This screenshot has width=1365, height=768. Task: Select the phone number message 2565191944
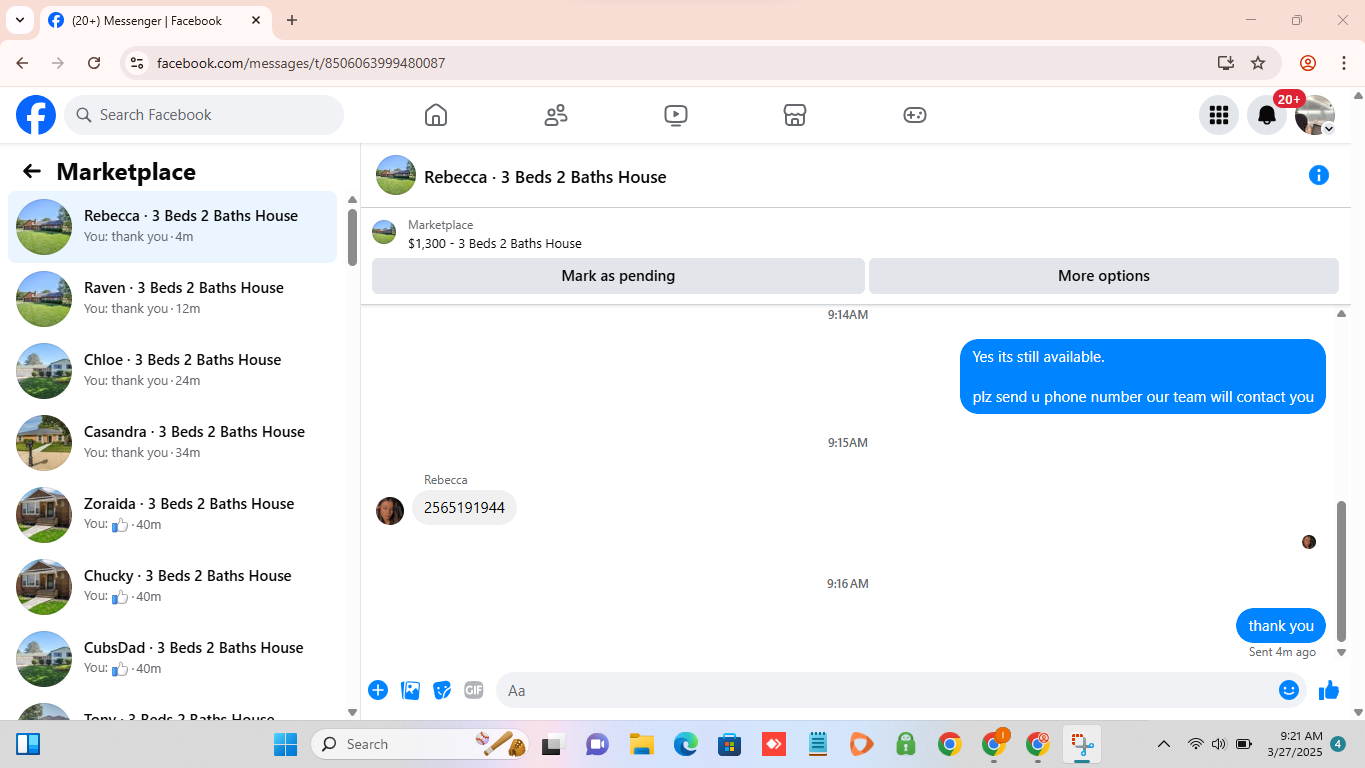pyautogui.click(x=464, y=508)
